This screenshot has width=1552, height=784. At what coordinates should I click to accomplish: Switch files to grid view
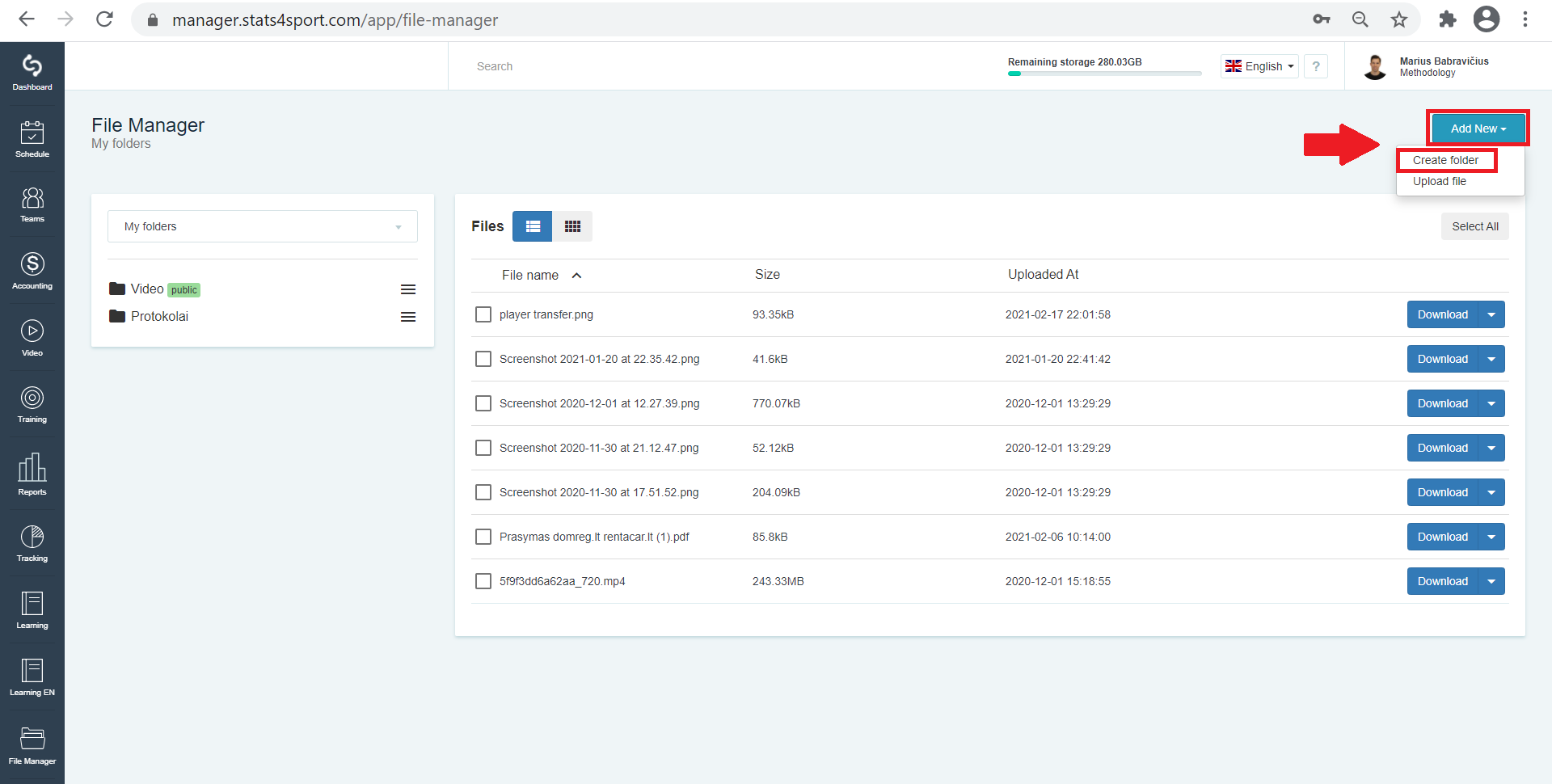(572, 226)
